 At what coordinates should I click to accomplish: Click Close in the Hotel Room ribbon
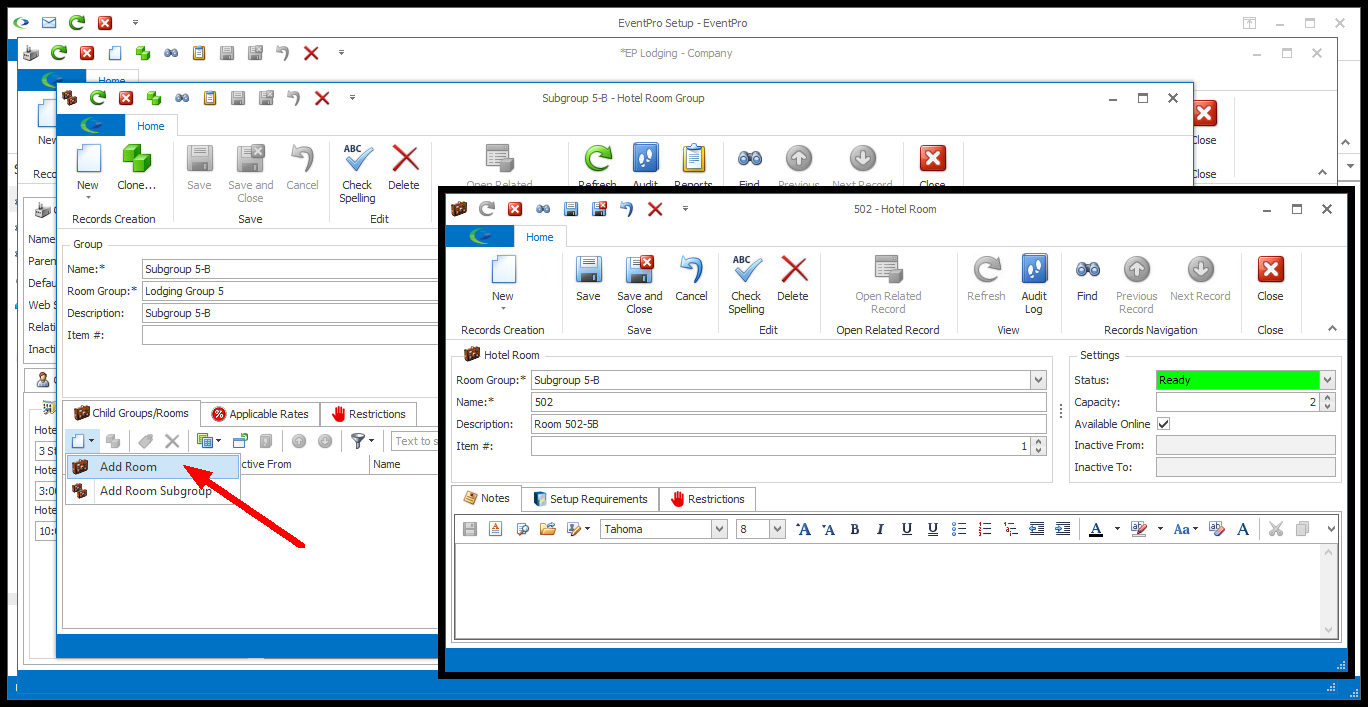pos(1270,278)
